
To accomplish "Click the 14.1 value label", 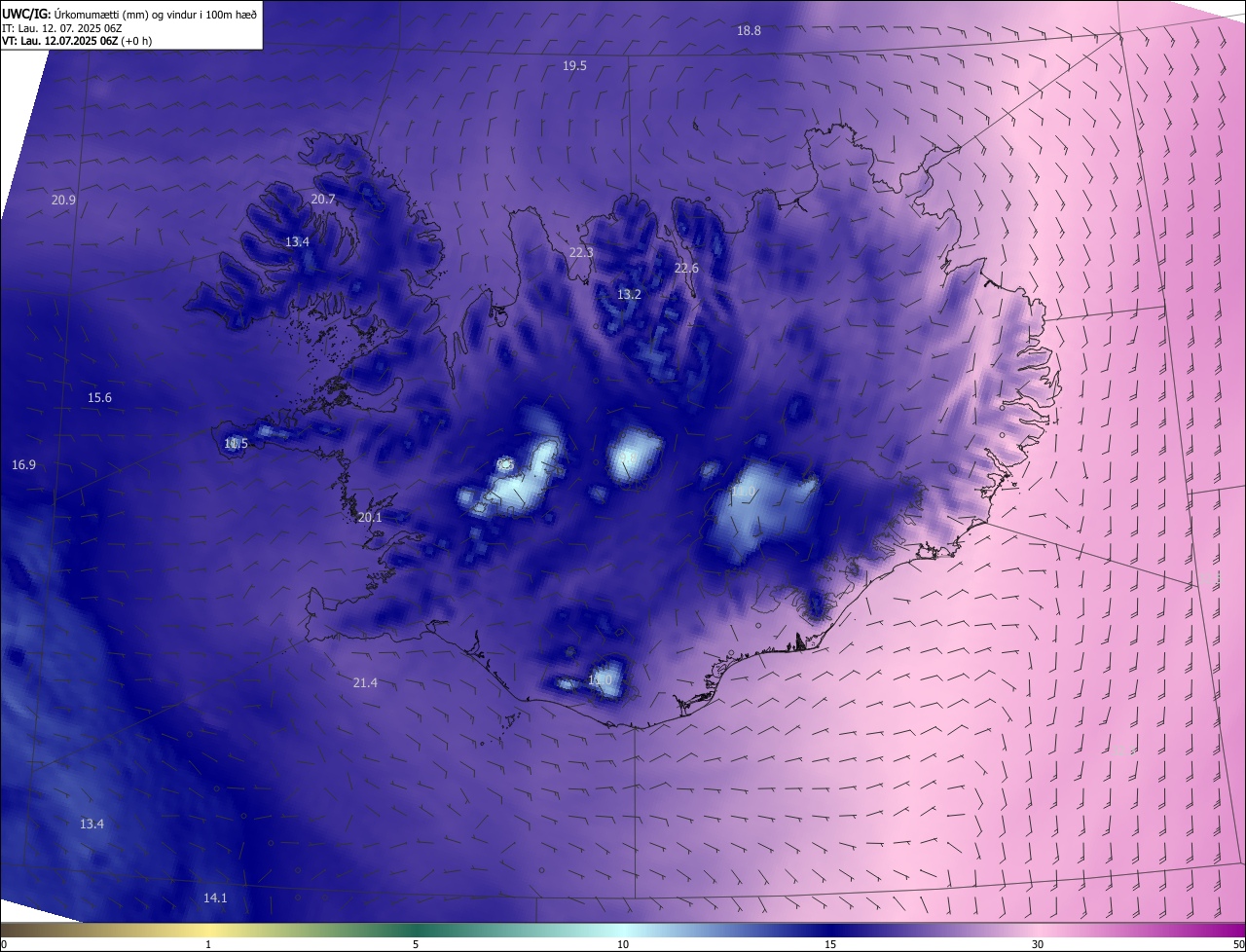I will 215,898.
